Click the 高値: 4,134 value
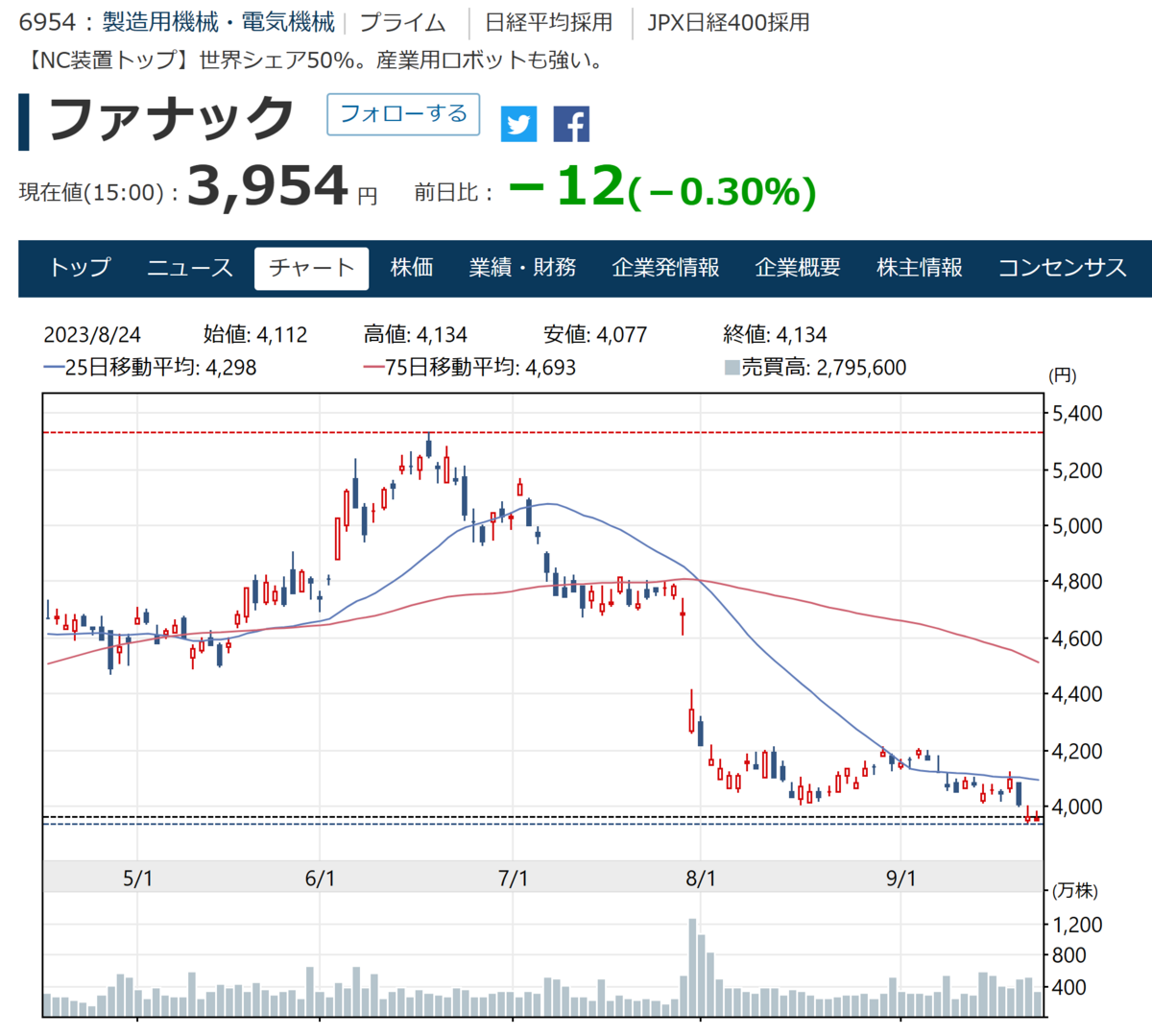Screen dimensions: 1152x1036 (x=416, y=335)
